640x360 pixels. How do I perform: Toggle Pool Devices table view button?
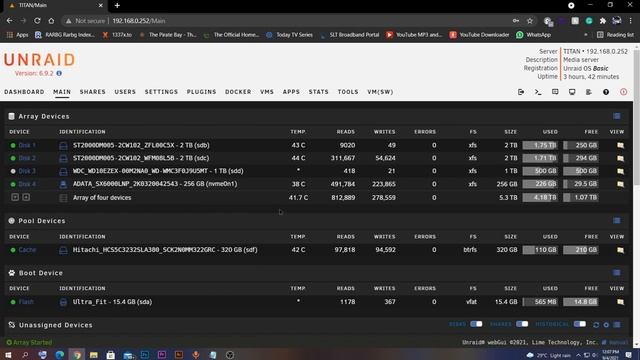617,221
